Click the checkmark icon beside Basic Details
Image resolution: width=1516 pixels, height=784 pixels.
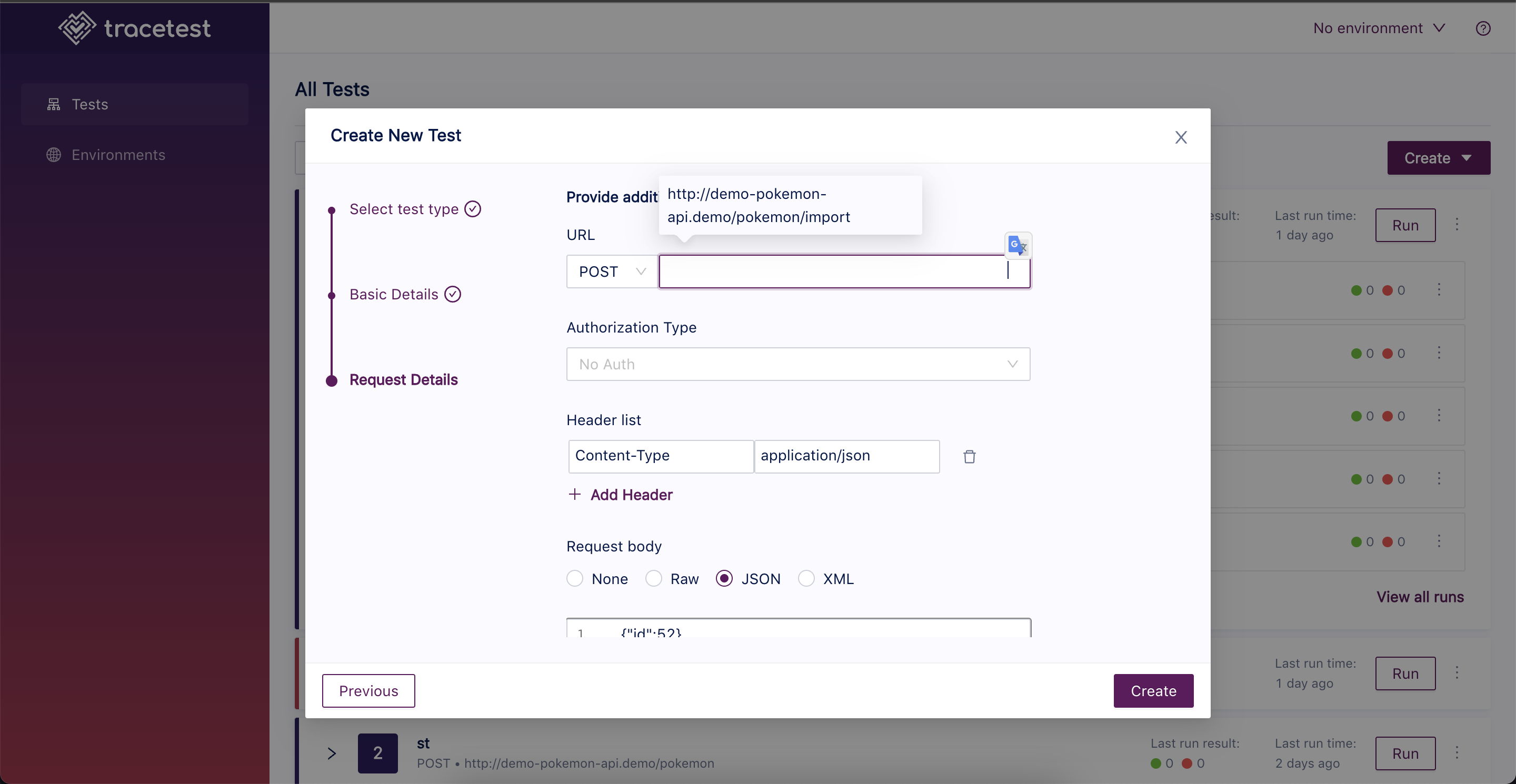(453, 294)
